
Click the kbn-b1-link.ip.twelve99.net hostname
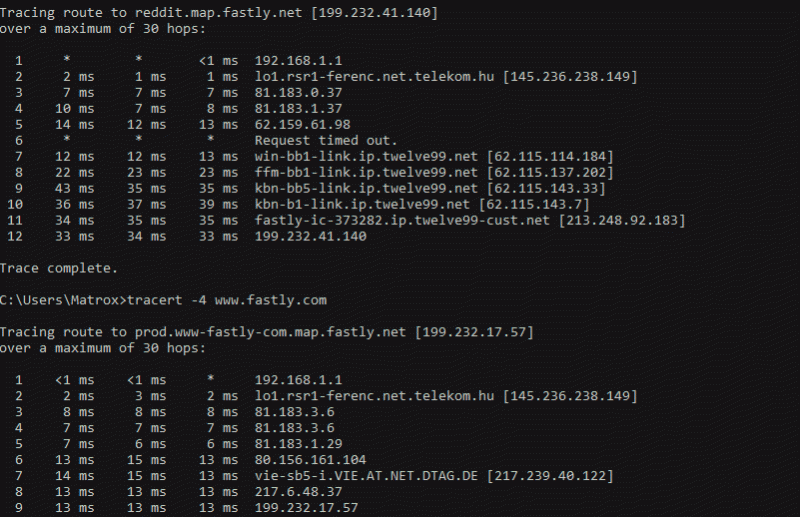coord(362,205)
